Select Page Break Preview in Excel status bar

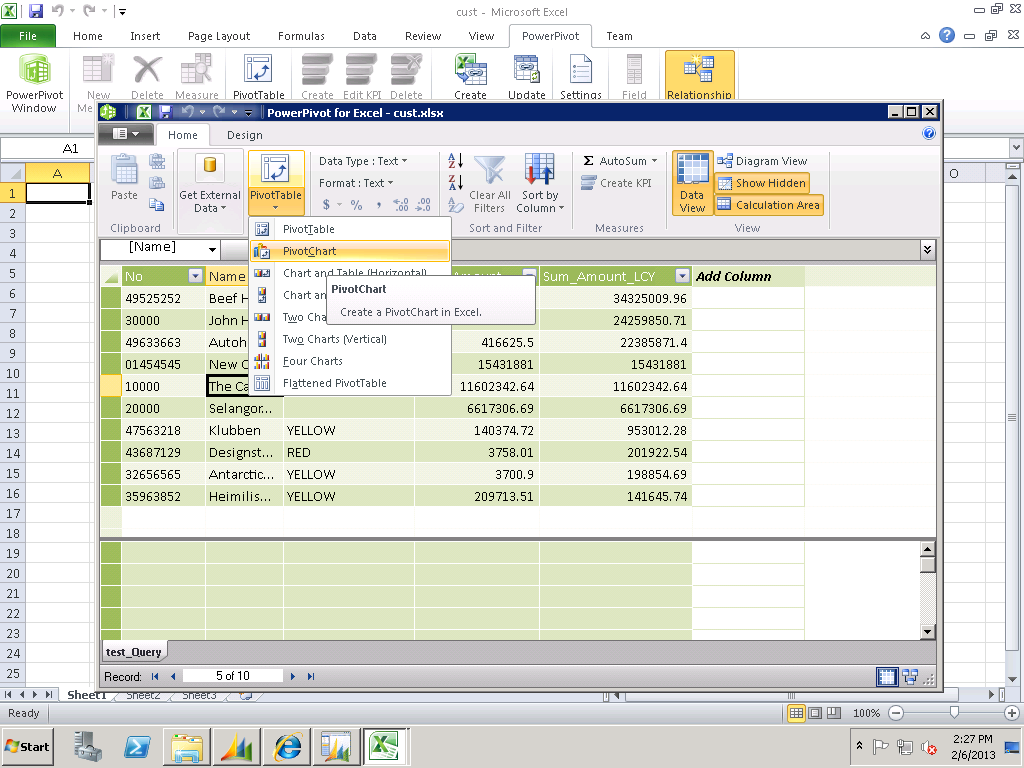point(834,713)
